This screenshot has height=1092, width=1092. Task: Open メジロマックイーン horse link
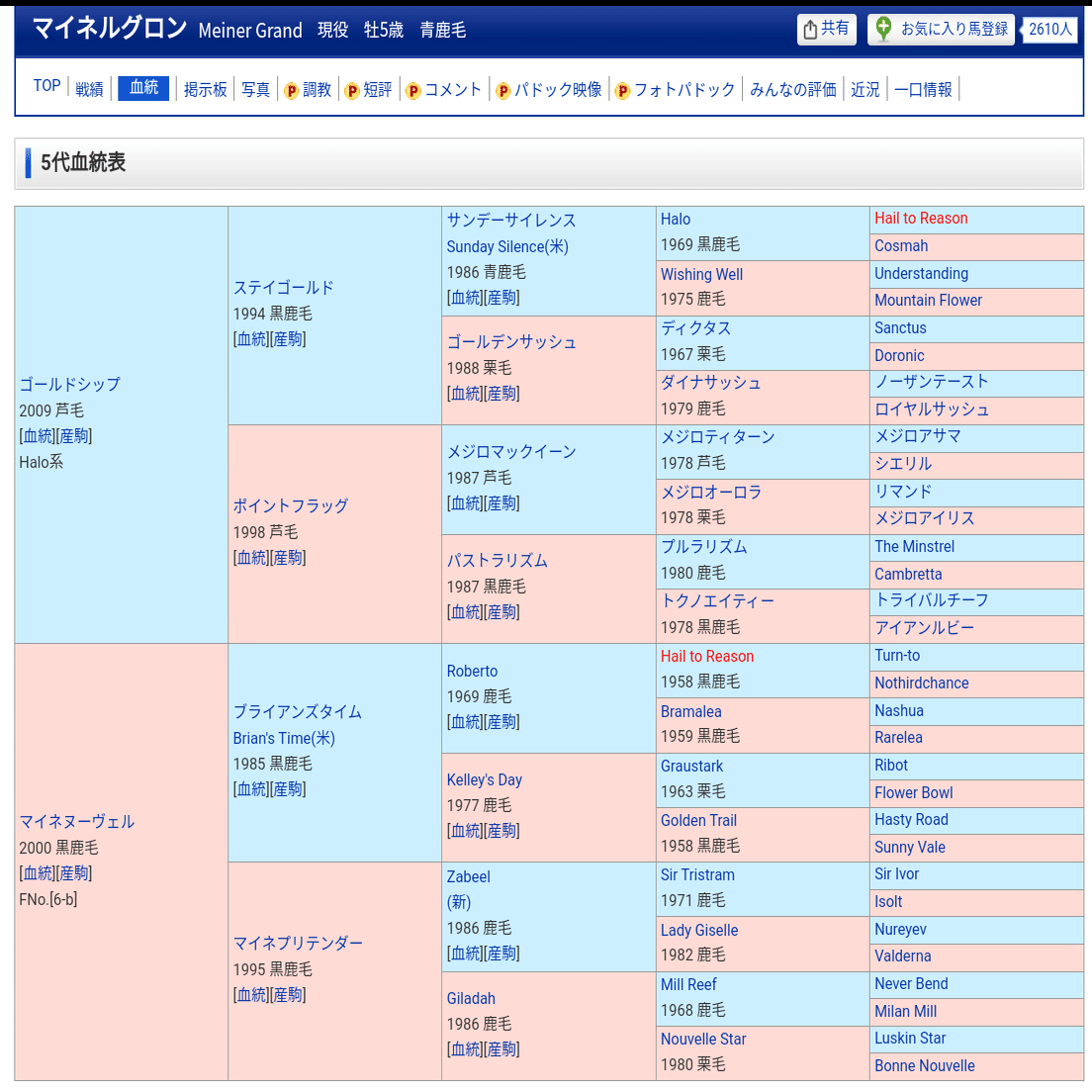coord(512,451)
